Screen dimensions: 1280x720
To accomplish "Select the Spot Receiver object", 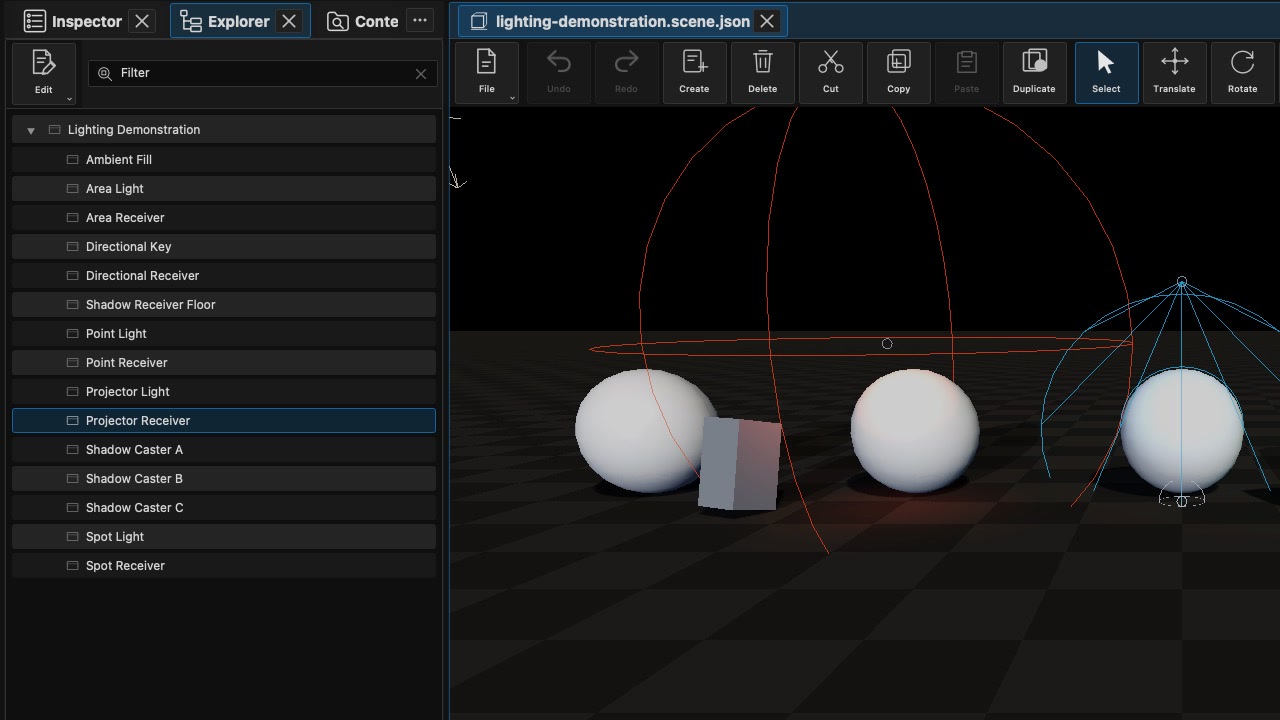I will (x=224, y=566).
